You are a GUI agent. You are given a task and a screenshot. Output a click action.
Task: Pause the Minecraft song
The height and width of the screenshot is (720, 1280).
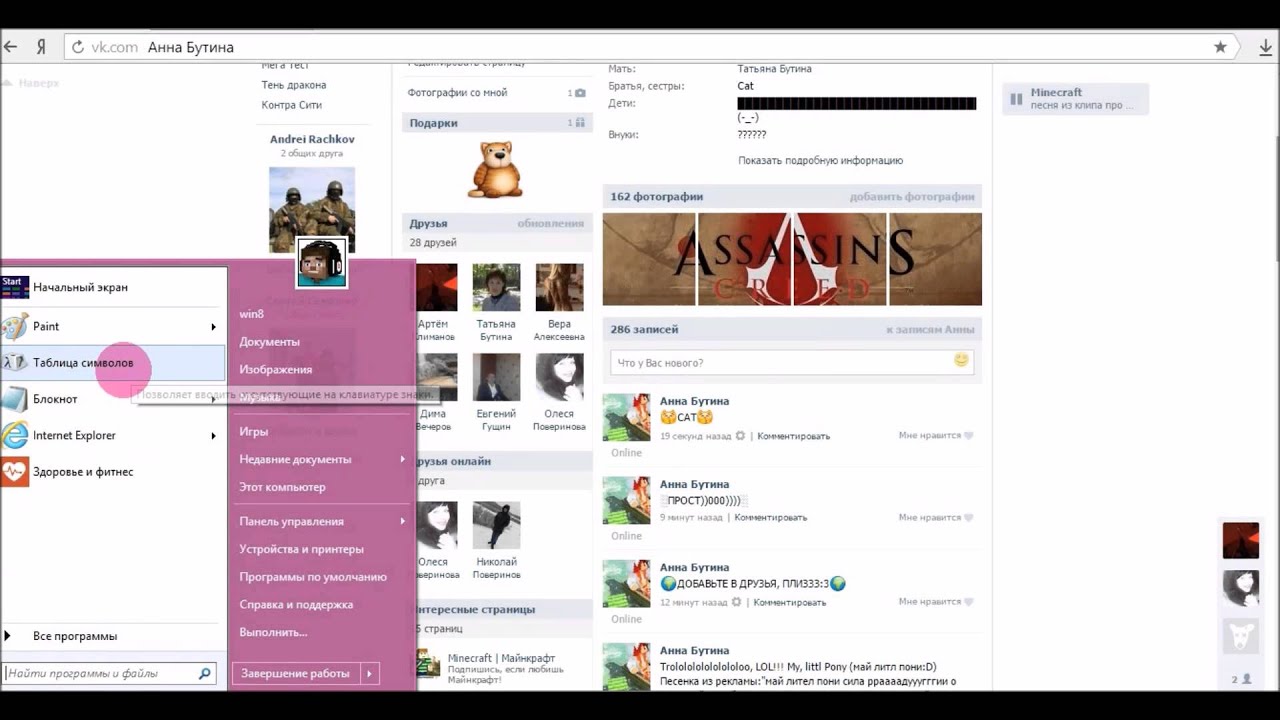click(1016, 99)
